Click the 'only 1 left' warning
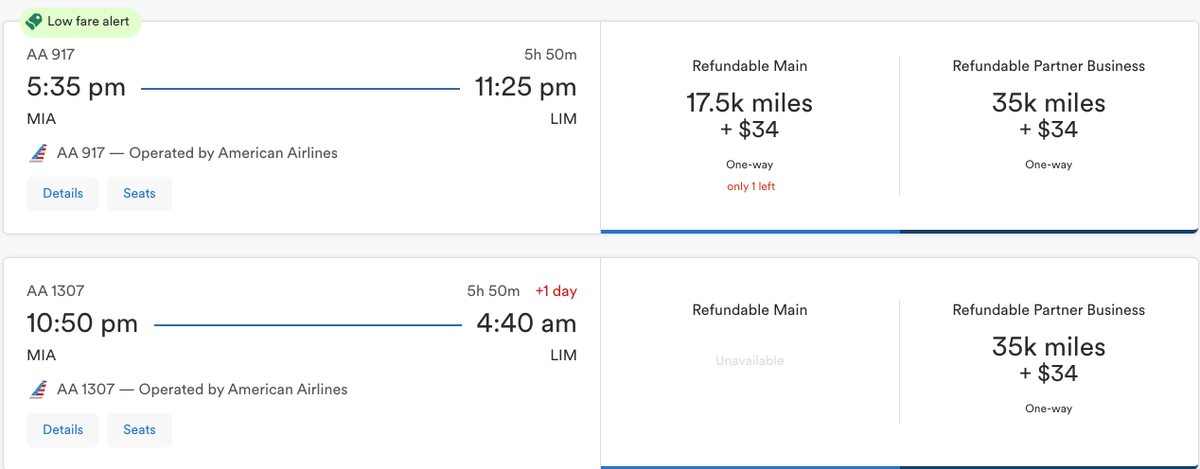Screen dimensions: 1200x469 [750, 187]
